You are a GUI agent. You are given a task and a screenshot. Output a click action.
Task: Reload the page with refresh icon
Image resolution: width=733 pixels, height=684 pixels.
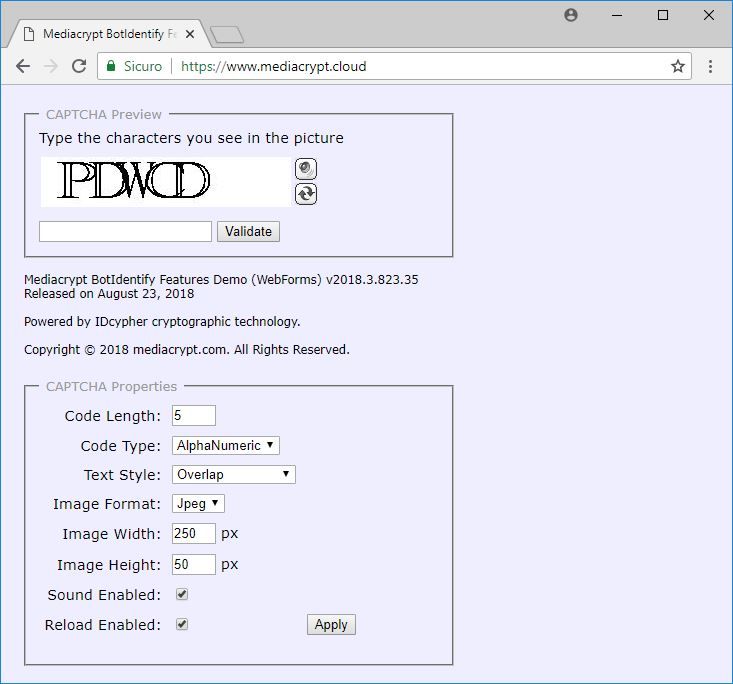[79, 66]
